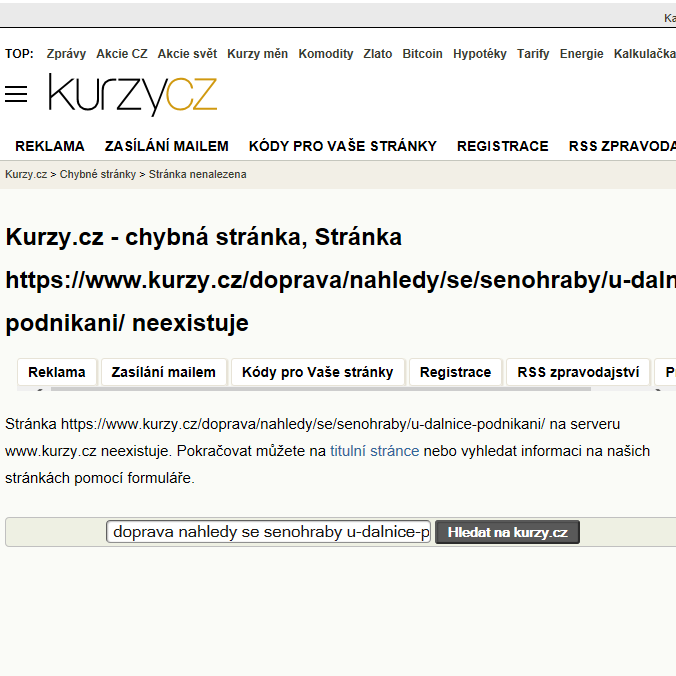Focus the search text field
The width and height of the screenshot is (676, 676).
tap(269, 532)
